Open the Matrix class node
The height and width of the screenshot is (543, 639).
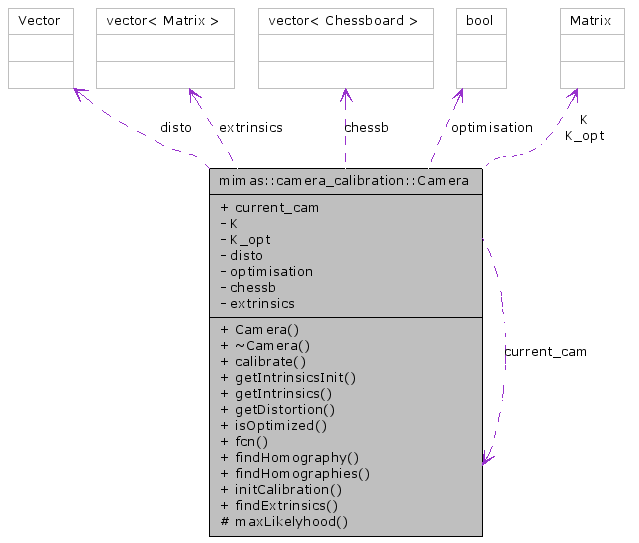pyautogui.click(x=592, y=21)
